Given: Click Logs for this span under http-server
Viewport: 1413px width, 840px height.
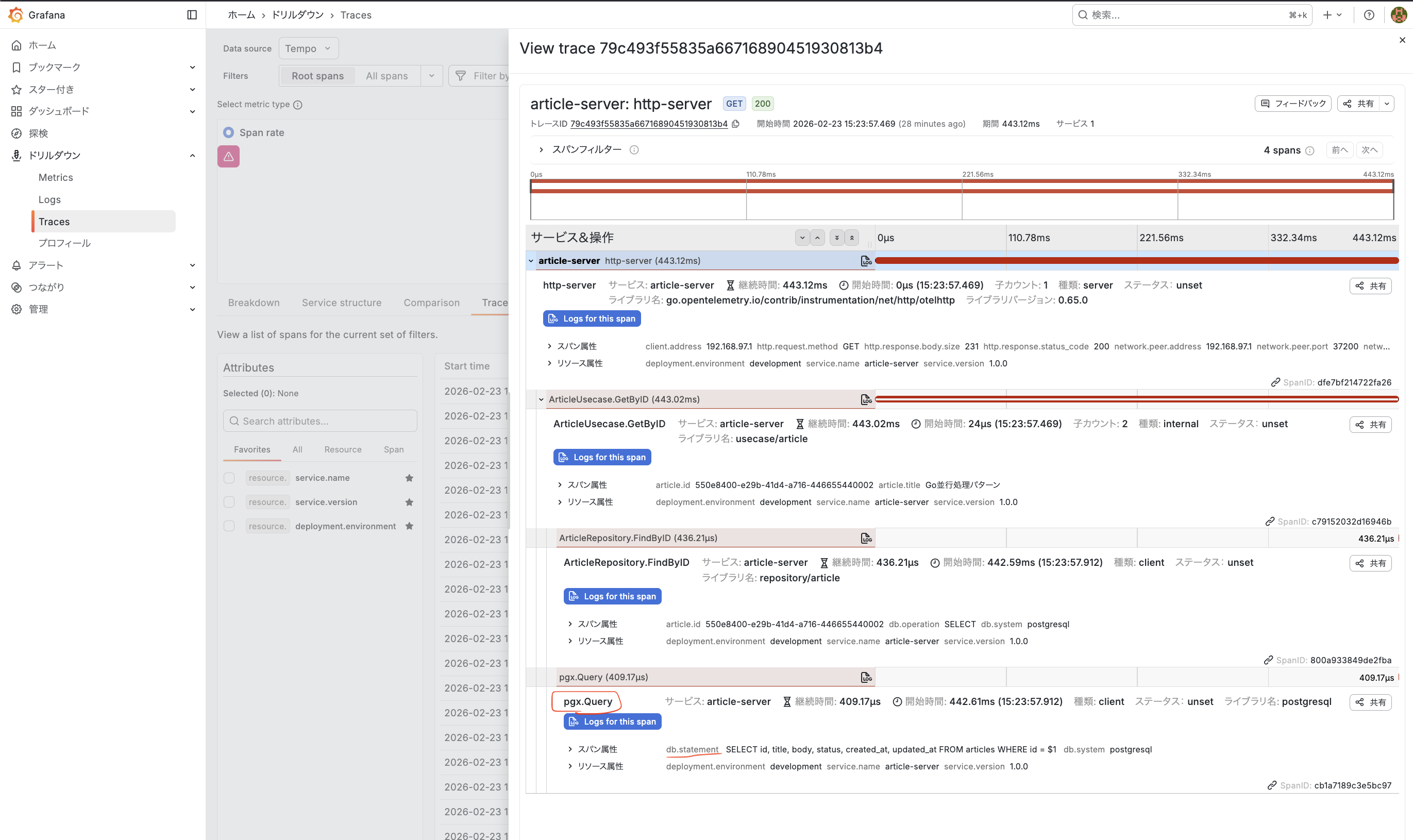Looking at the screenshot, I should click(592, 318).
